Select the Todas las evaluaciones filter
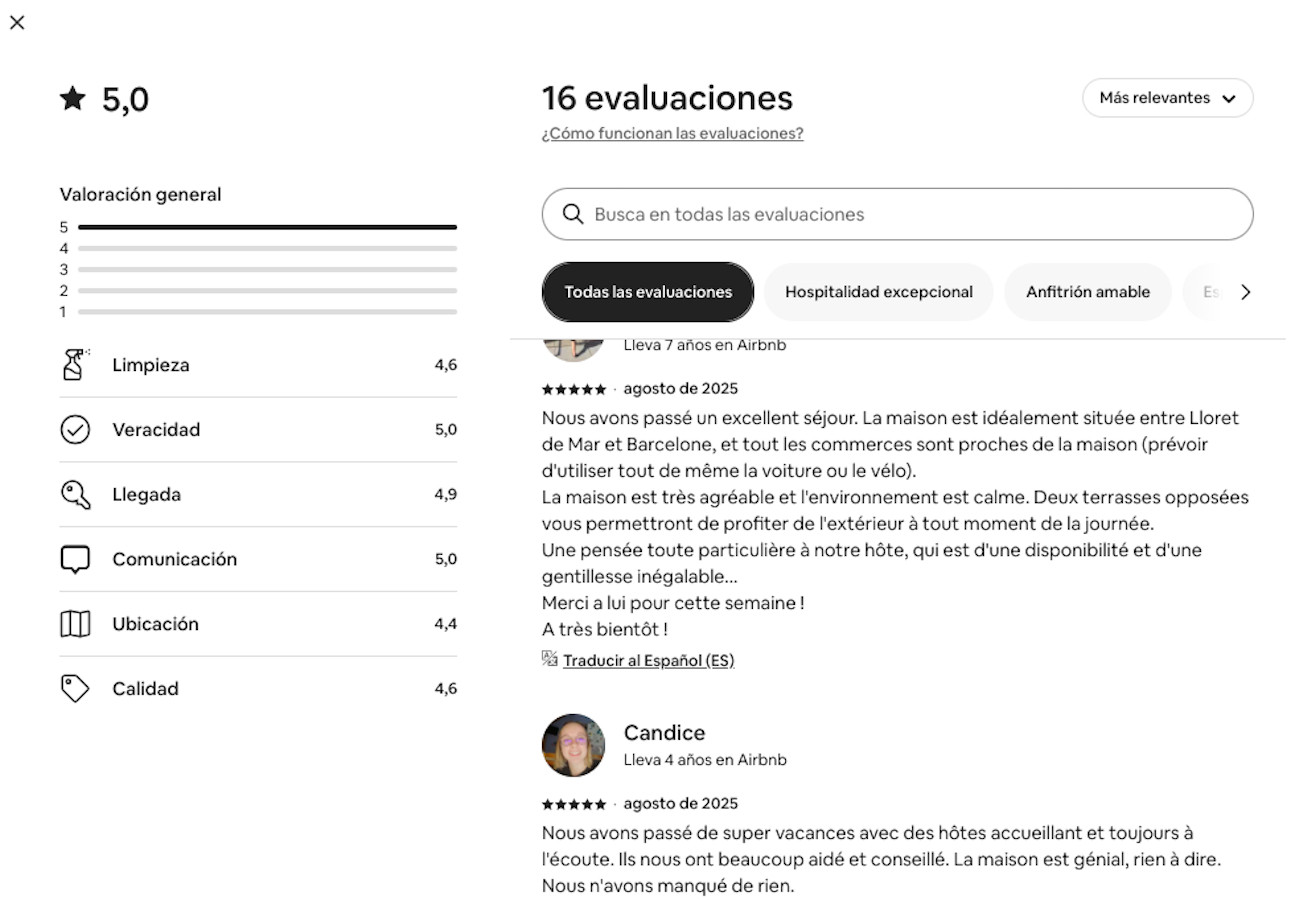Image resolution: width=1291 pixels, height=900 pixels. [648, 292]
